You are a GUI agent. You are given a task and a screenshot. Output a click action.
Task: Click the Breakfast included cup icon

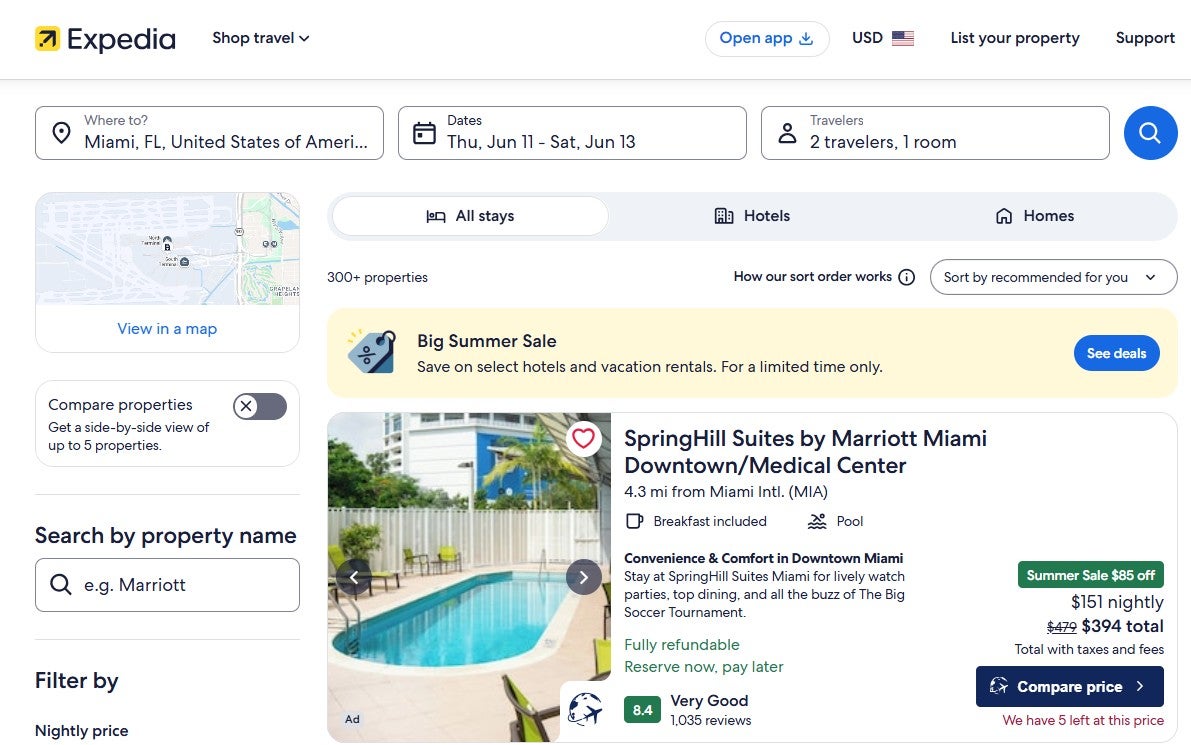[x=634, y=521]
